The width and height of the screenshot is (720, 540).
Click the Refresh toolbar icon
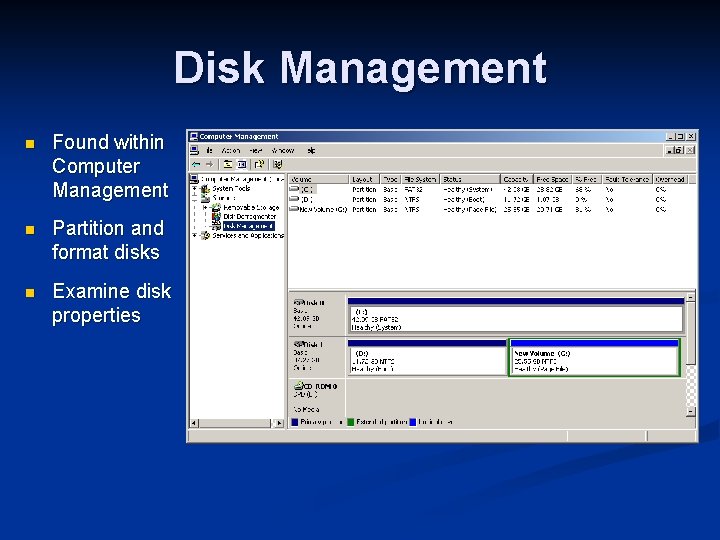[259, 164]
